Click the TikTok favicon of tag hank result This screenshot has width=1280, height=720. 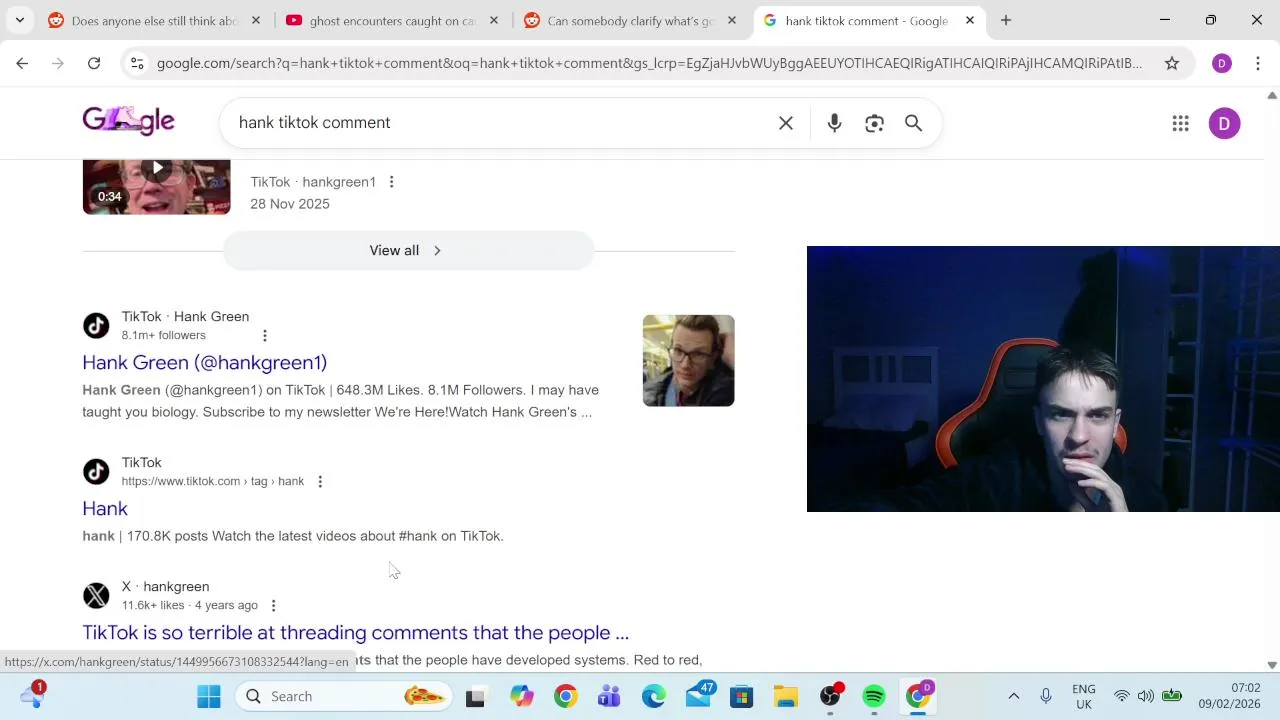(96, 472)
